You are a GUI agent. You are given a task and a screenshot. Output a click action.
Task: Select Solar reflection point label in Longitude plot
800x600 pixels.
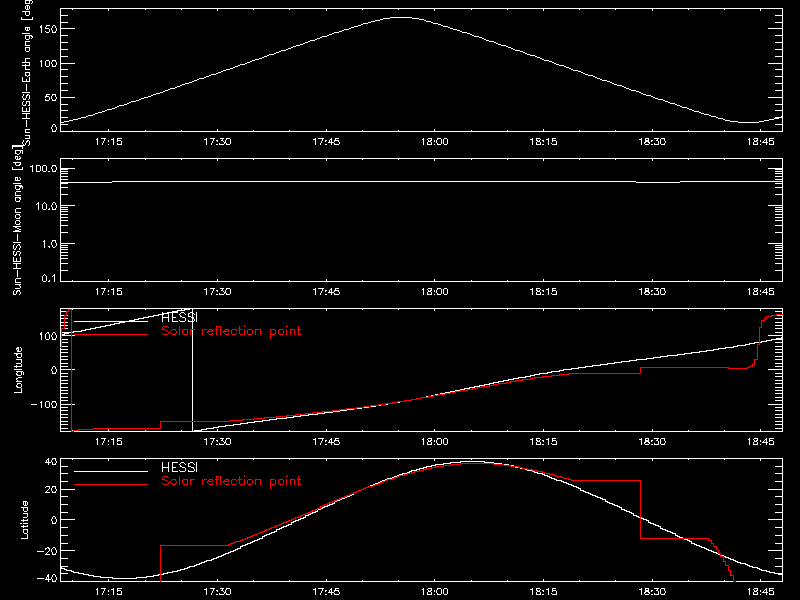tap(231, 331)
